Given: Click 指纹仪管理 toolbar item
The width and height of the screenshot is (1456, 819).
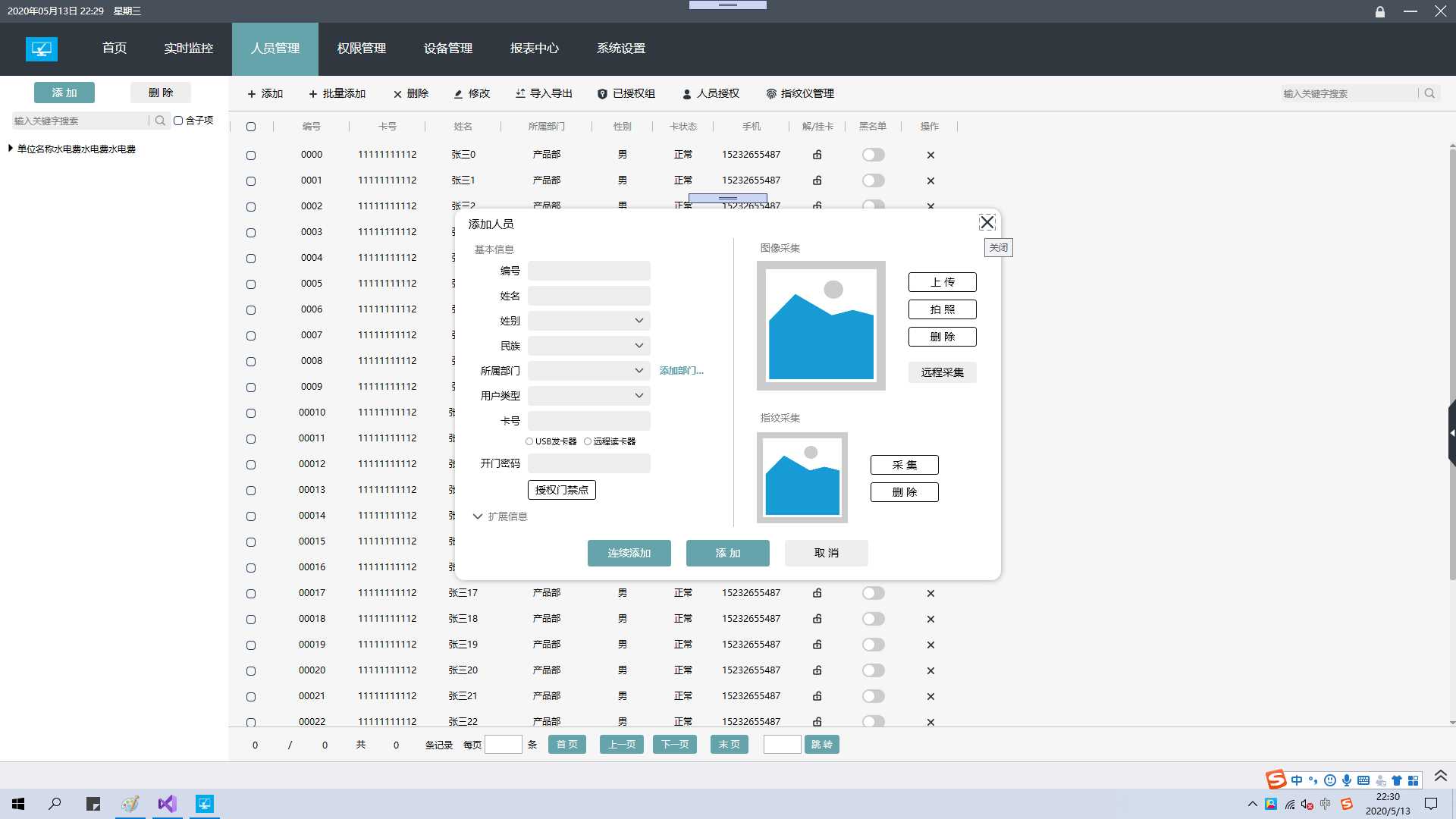Looking at the screenshot, I should 800,93.
